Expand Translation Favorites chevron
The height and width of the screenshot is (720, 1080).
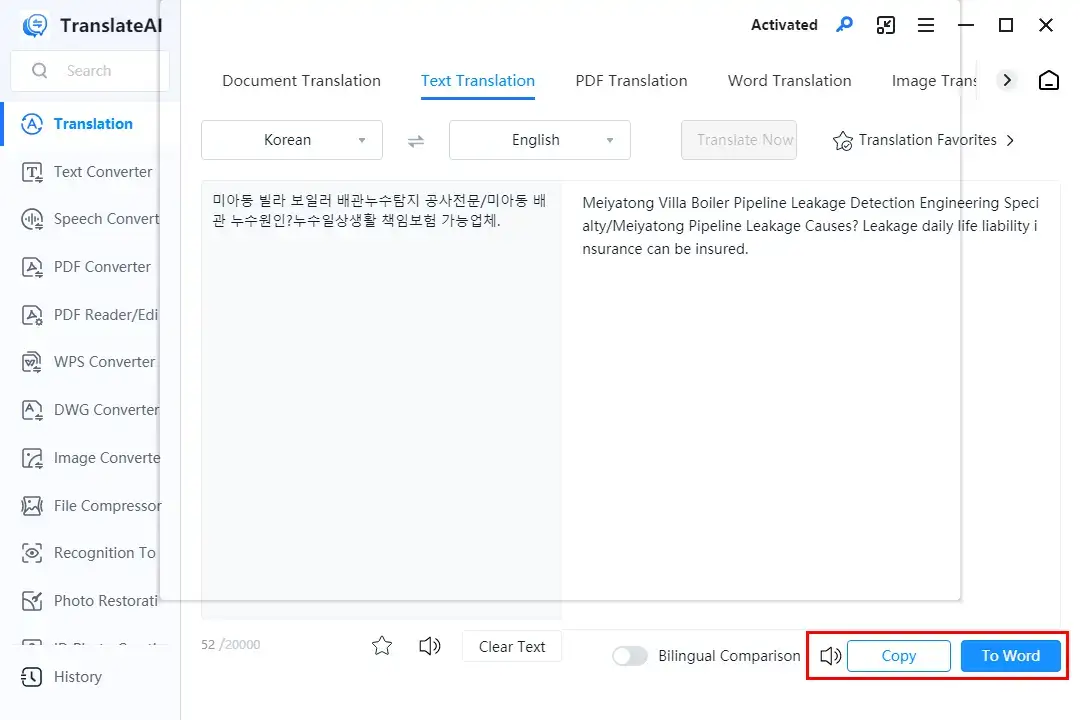click(x=1010, y=141)
